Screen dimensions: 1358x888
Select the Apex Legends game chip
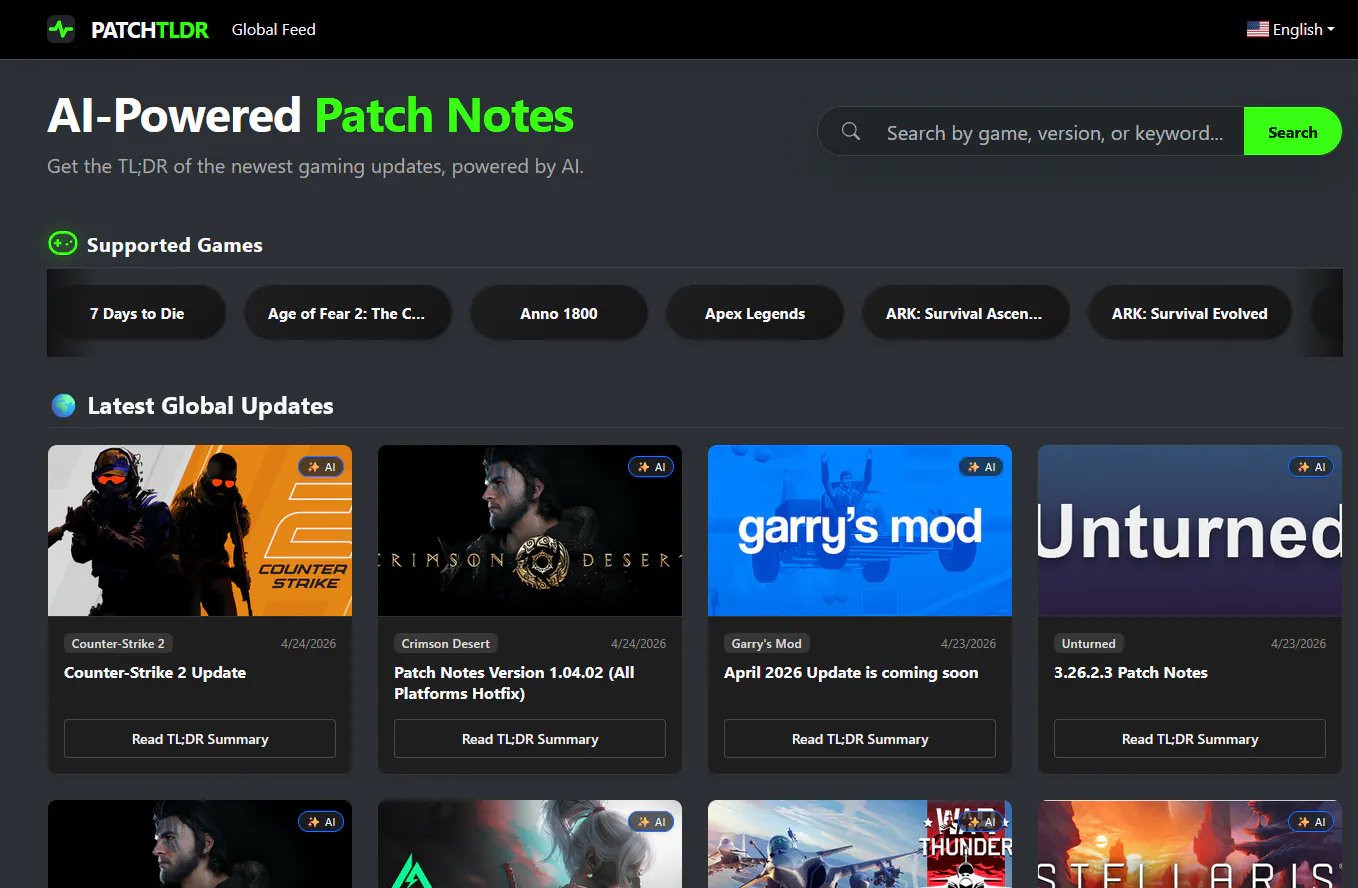coord(755,313)
